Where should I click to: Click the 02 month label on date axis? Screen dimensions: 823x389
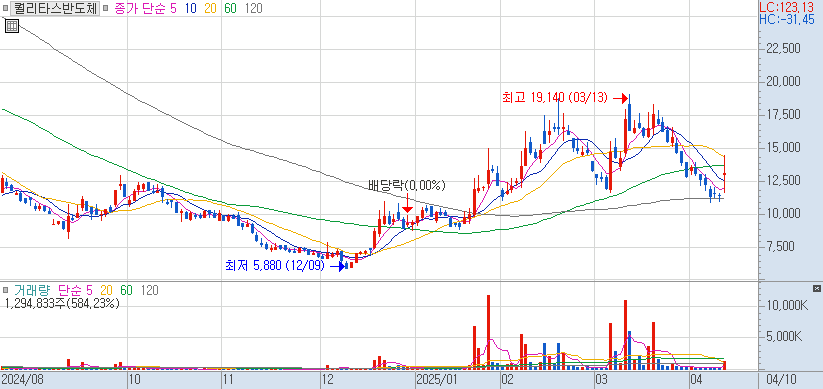(508, 380)
